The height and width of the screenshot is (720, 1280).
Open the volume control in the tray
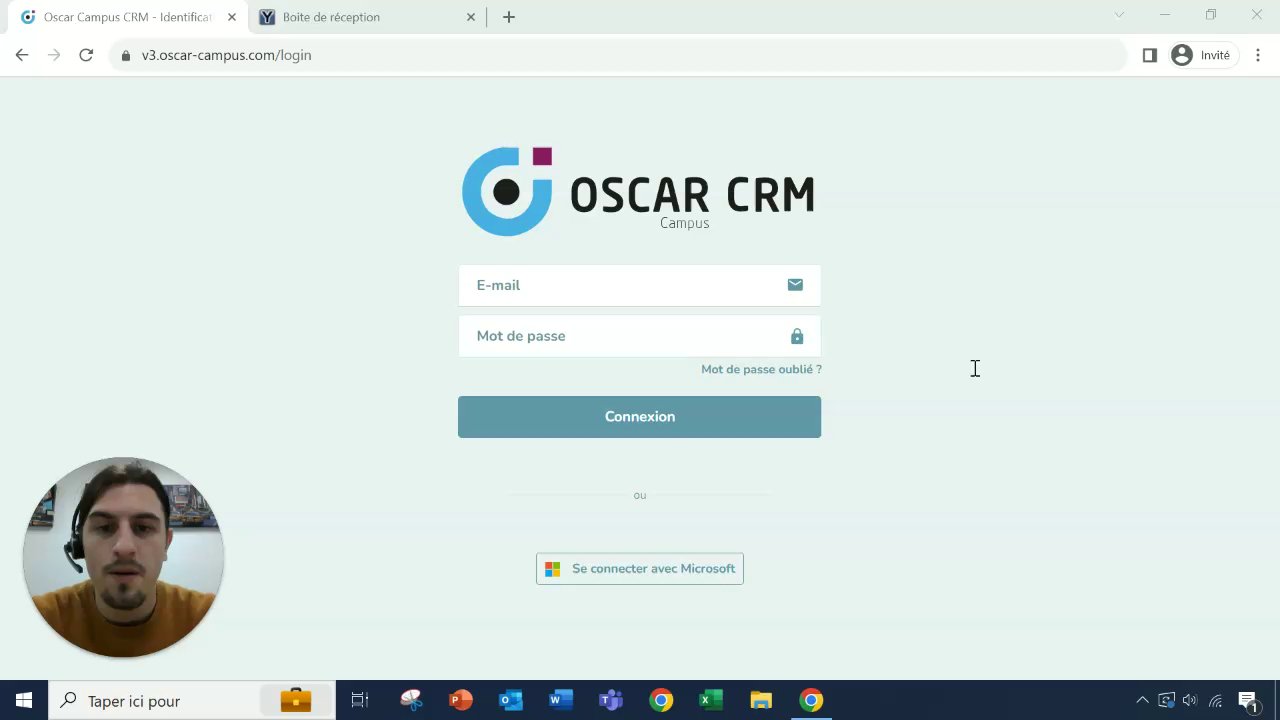click(1190, 701)
